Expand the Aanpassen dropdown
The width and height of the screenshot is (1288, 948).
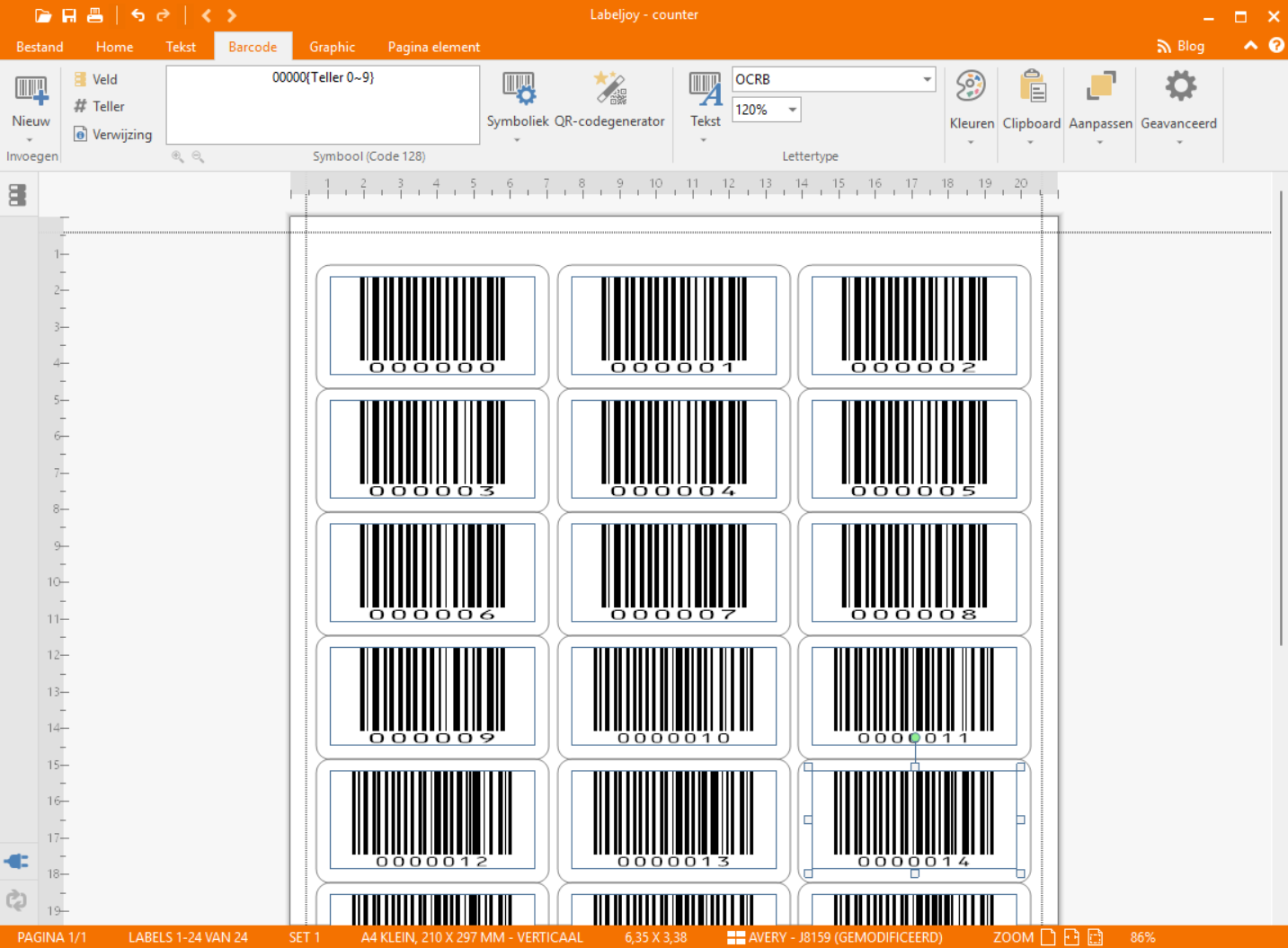coord(1100,142)
